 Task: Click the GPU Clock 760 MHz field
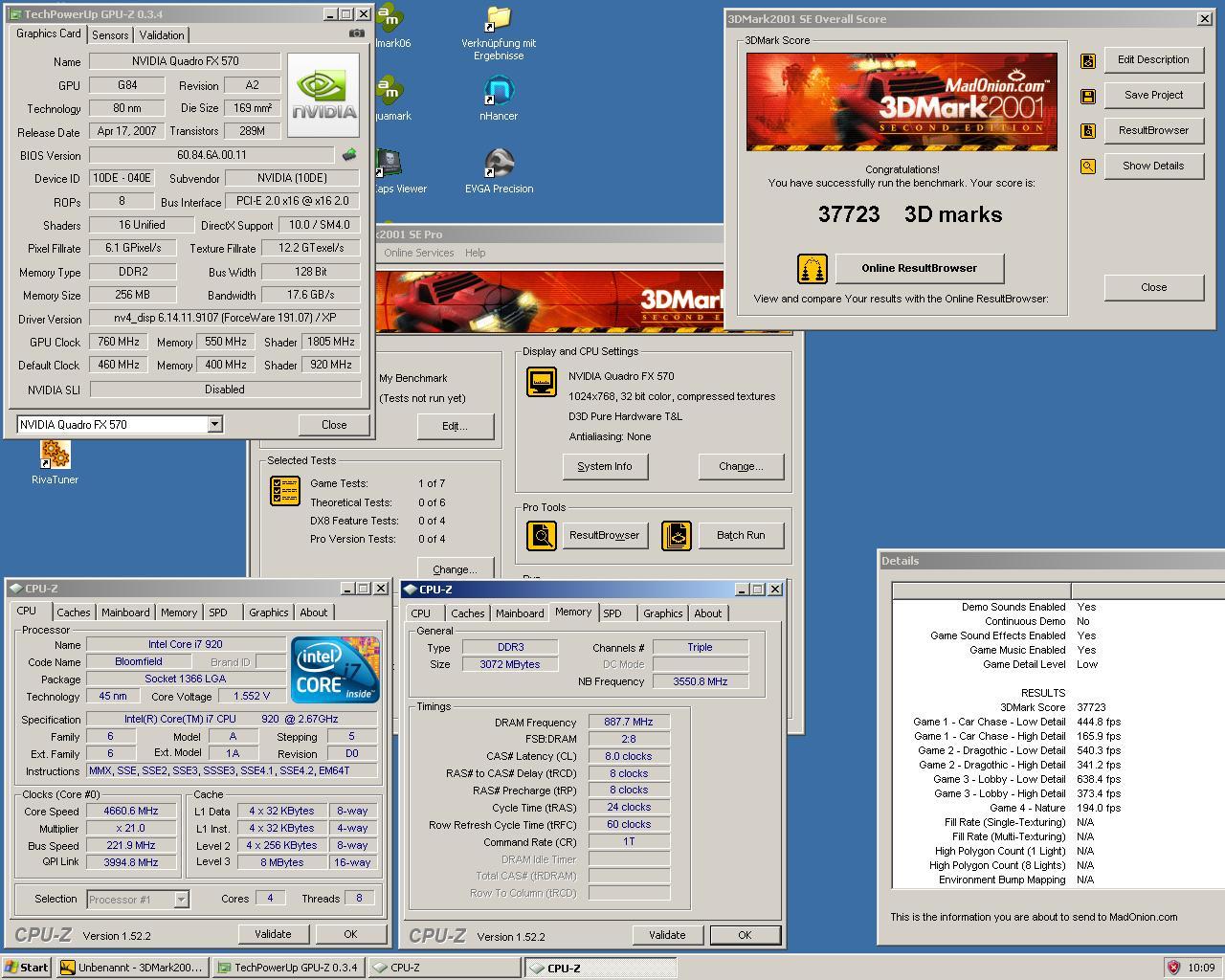click(x=118, y=342)
